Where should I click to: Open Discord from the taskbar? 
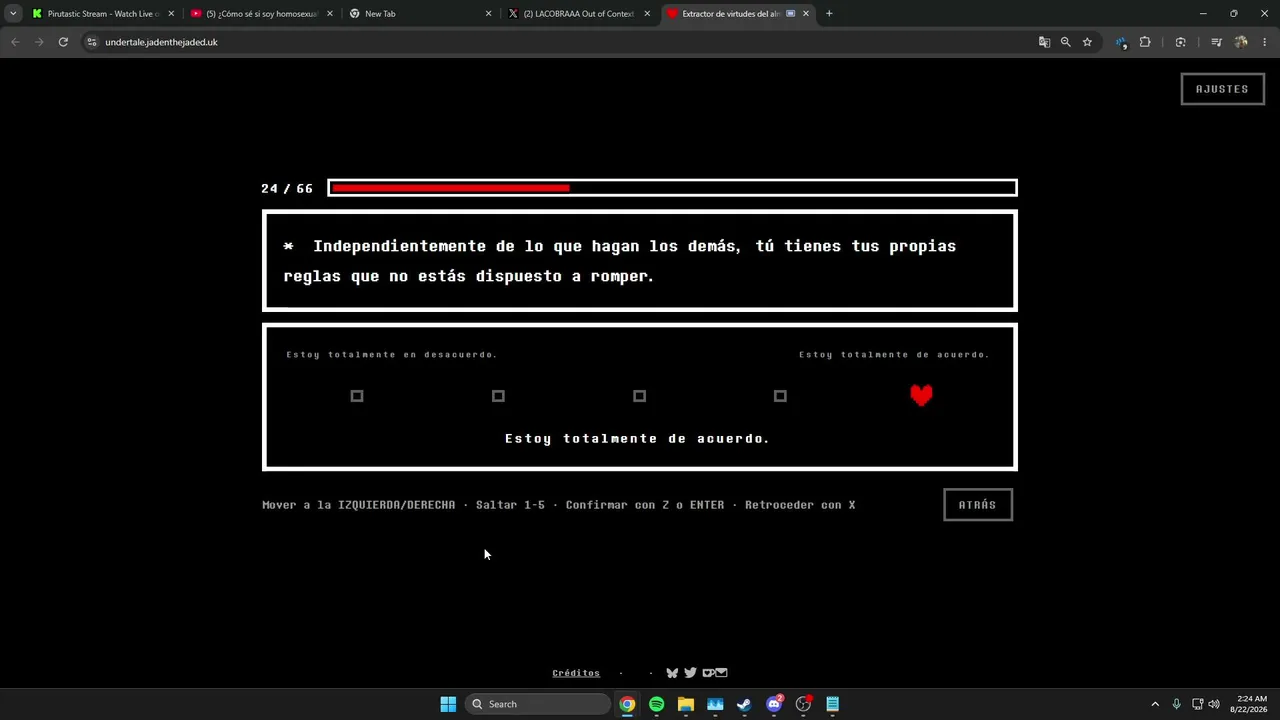click(774, 704)
